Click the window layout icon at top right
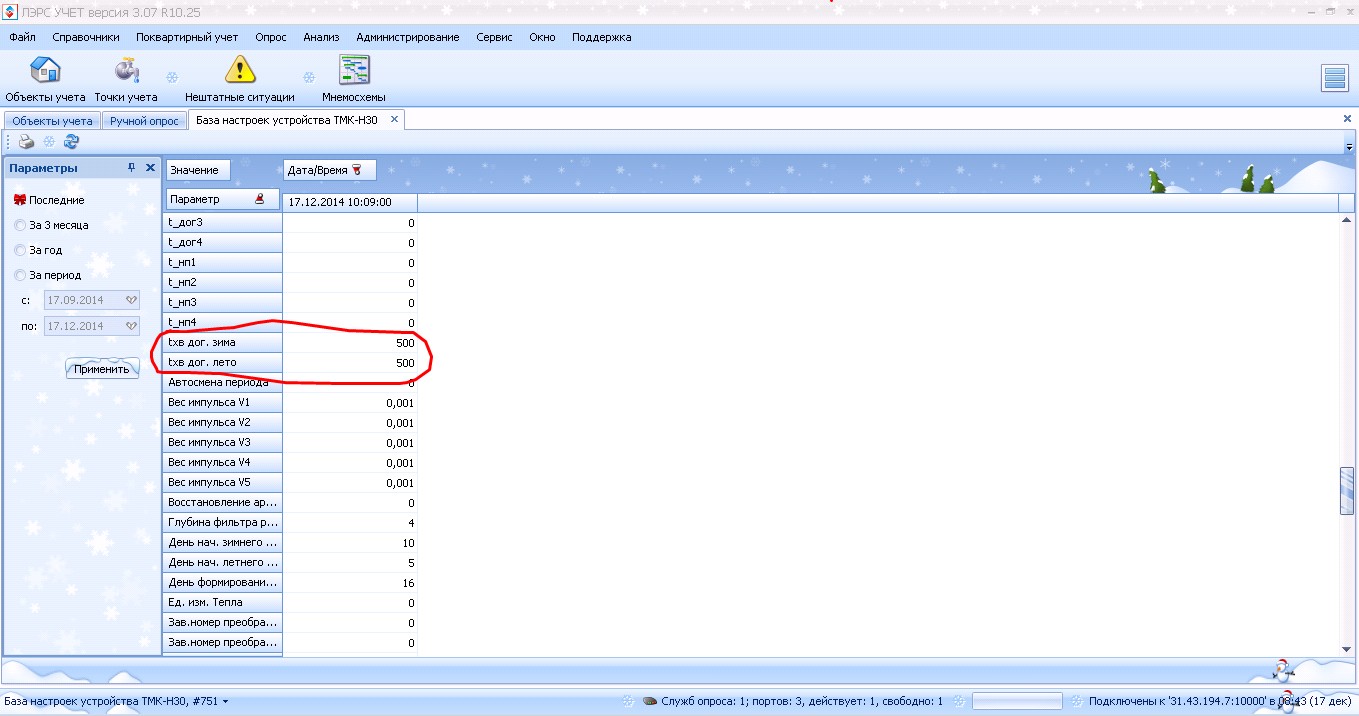This screenshot has width=1359, height=716. (1335, 78)
